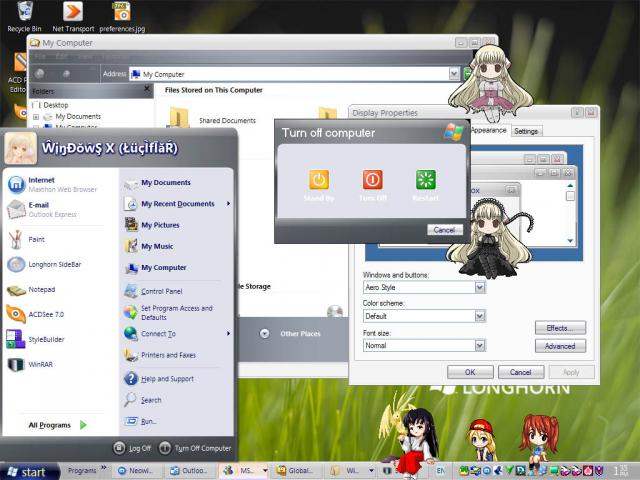Viewport: 640px width, 480px height.
Task: Open Search from Start menu
Action: pyautogui.click(x=143, y=400)
